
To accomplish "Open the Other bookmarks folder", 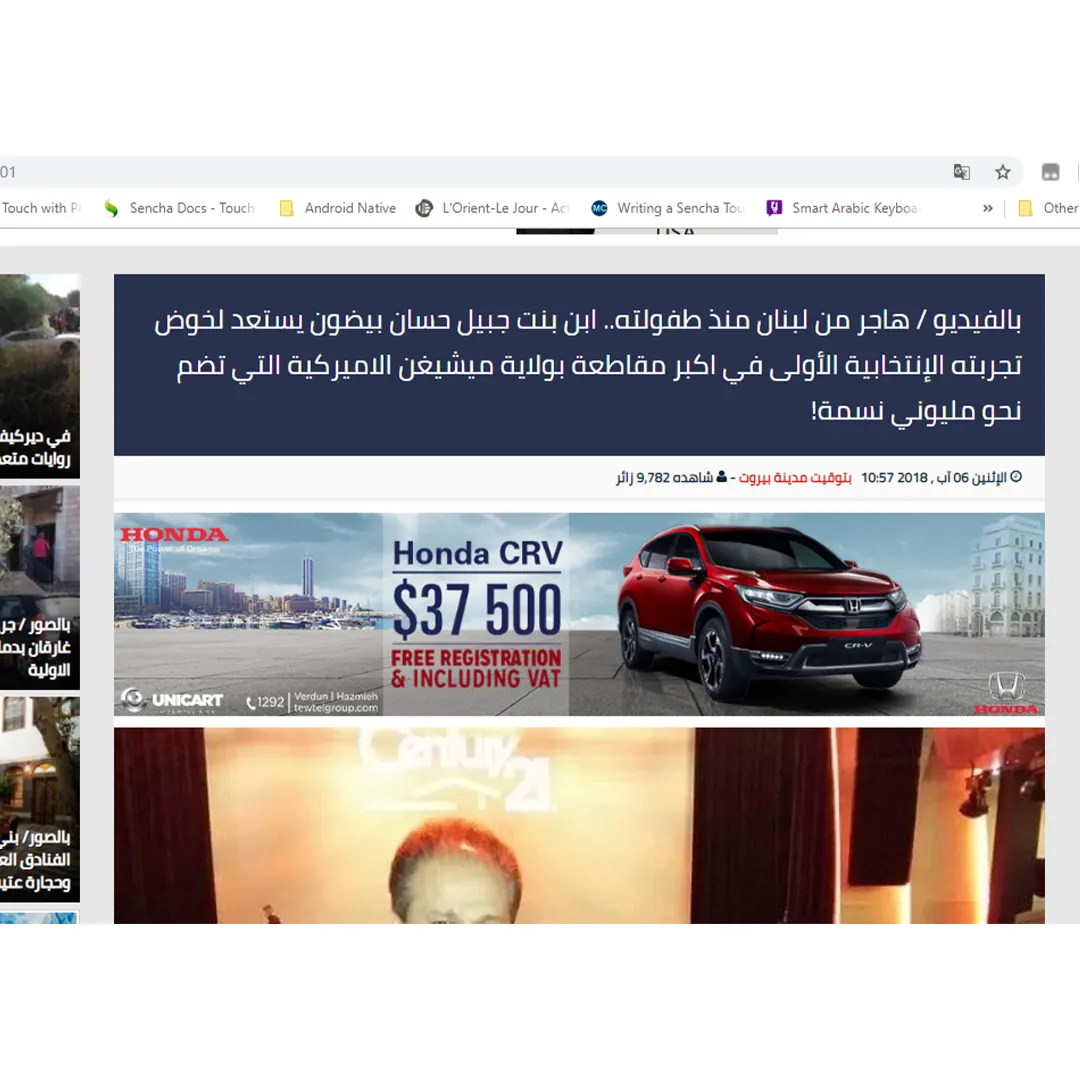I will (x=1048, y=208).
